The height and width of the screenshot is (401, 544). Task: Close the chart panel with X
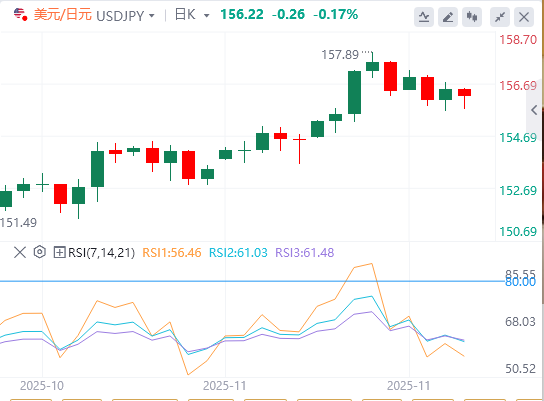click(x=524, y=17)
